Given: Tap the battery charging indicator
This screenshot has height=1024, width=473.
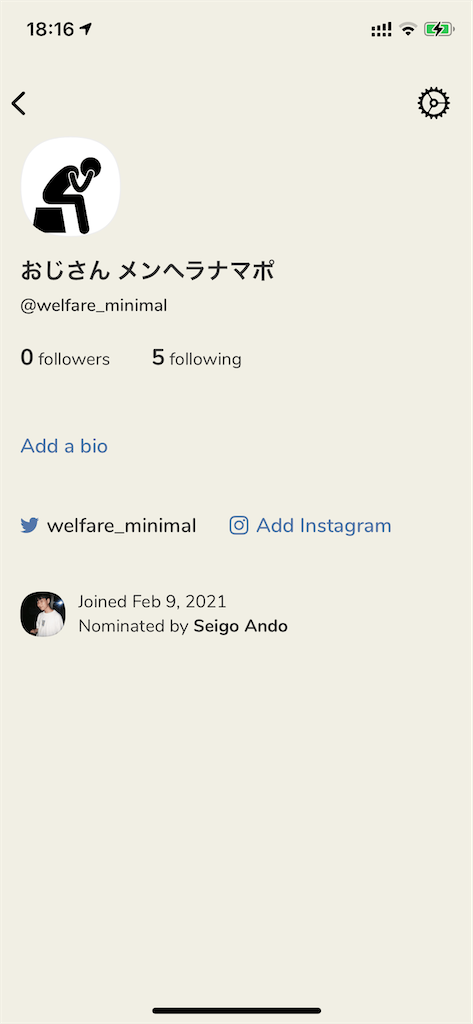Looking at the screenshot, I should [438, 29].
